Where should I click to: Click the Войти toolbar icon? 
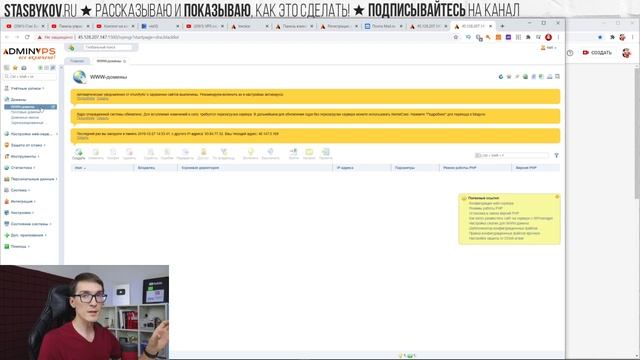click(x=293, y=154)
